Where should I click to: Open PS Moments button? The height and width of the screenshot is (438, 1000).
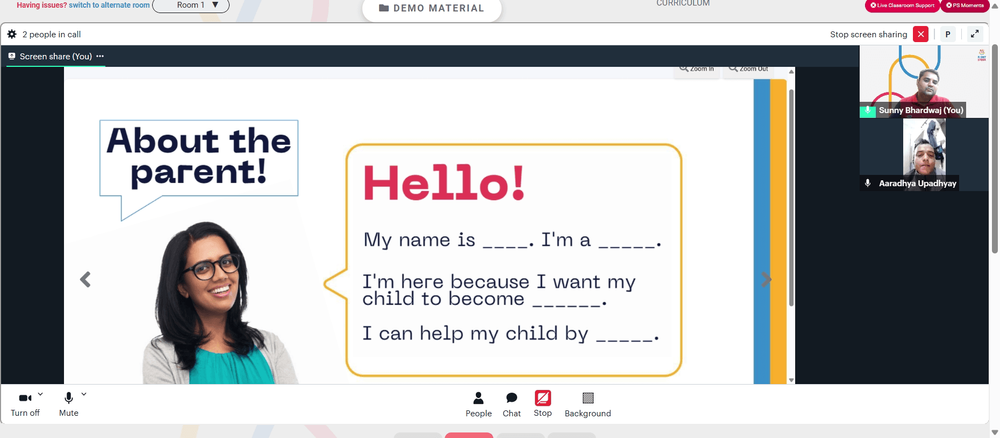[966, 5]
